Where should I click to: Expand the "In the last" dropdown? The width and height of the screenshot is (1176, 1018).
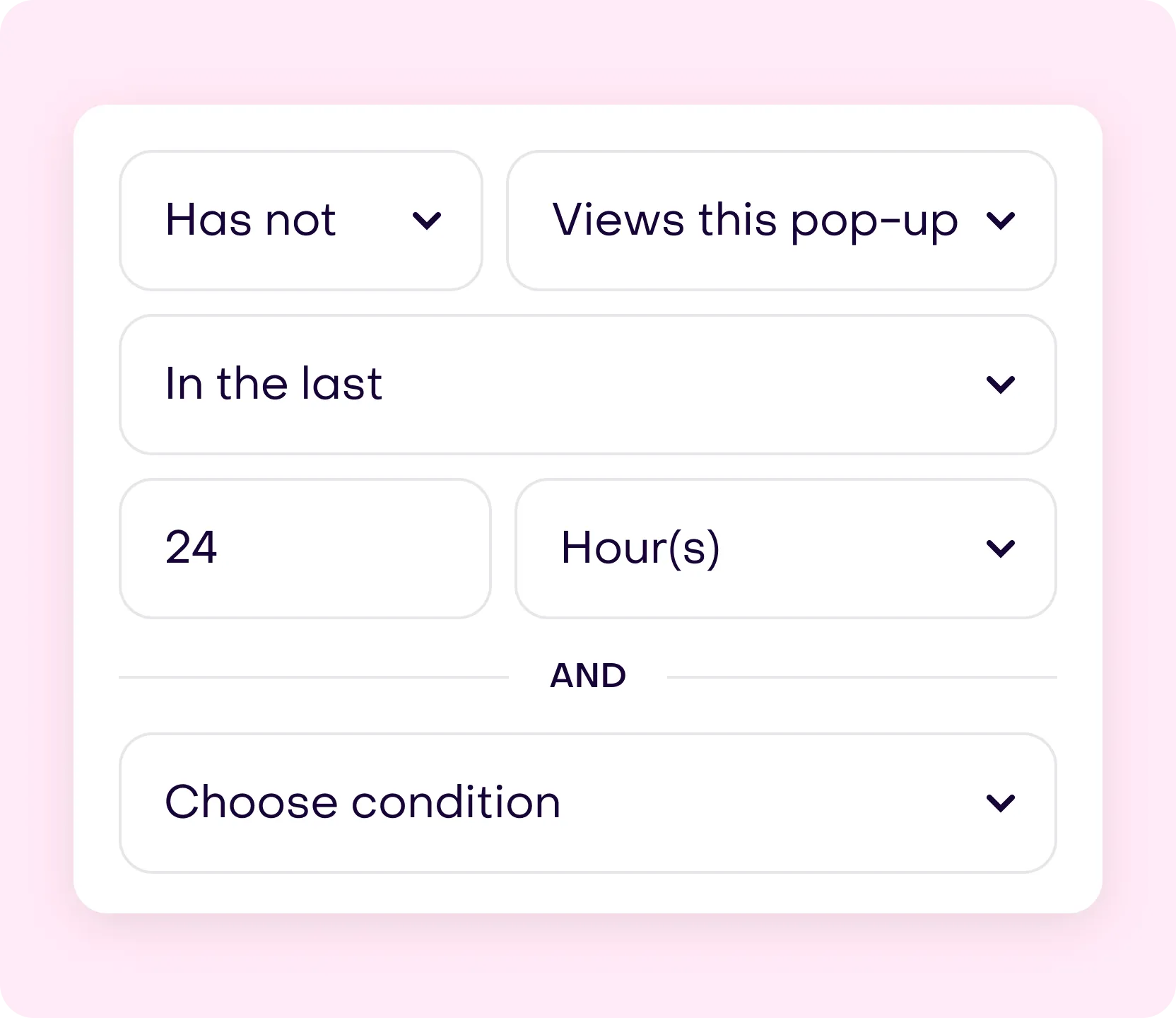click(x=587, y=385)
